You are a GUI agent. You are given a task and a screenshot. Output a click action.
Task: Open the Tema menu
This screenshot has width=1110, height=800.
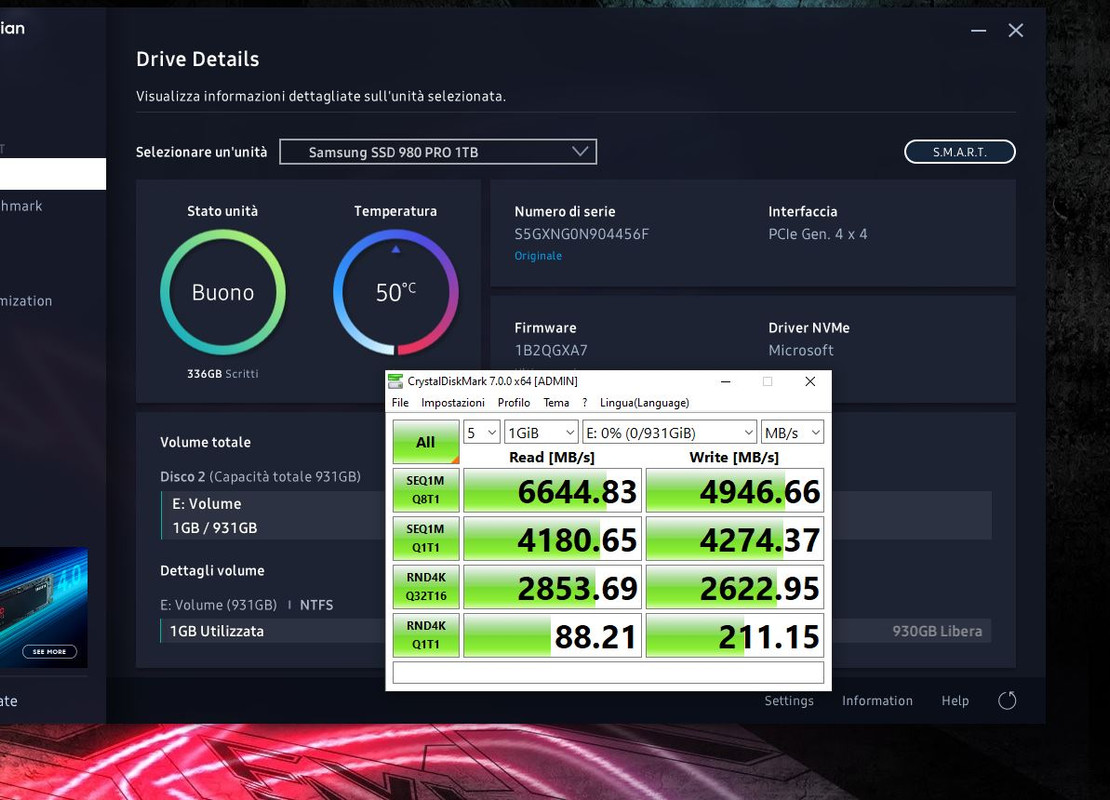coord(556,403)
